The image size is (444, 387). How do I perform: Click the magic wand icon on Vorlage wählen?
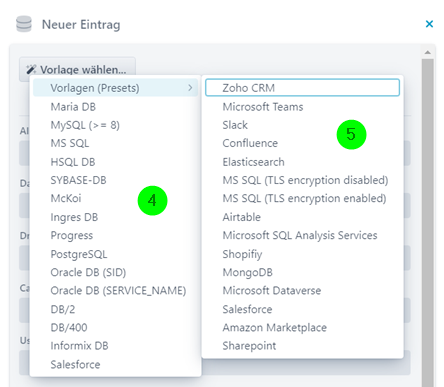pos(31,69)
